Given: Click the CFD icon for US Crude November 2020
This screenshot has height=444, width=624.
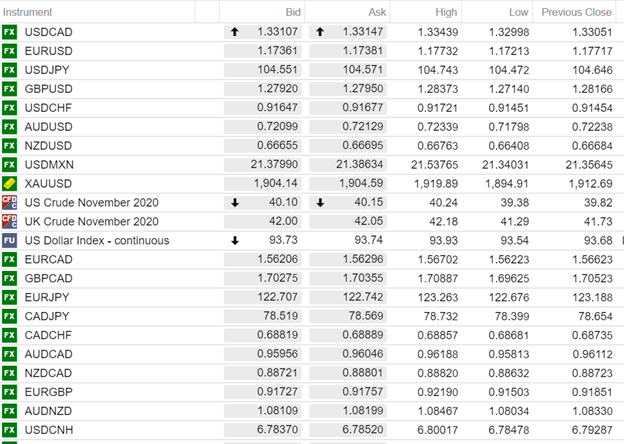Looking at the screenshot, I should pos(10,203).
